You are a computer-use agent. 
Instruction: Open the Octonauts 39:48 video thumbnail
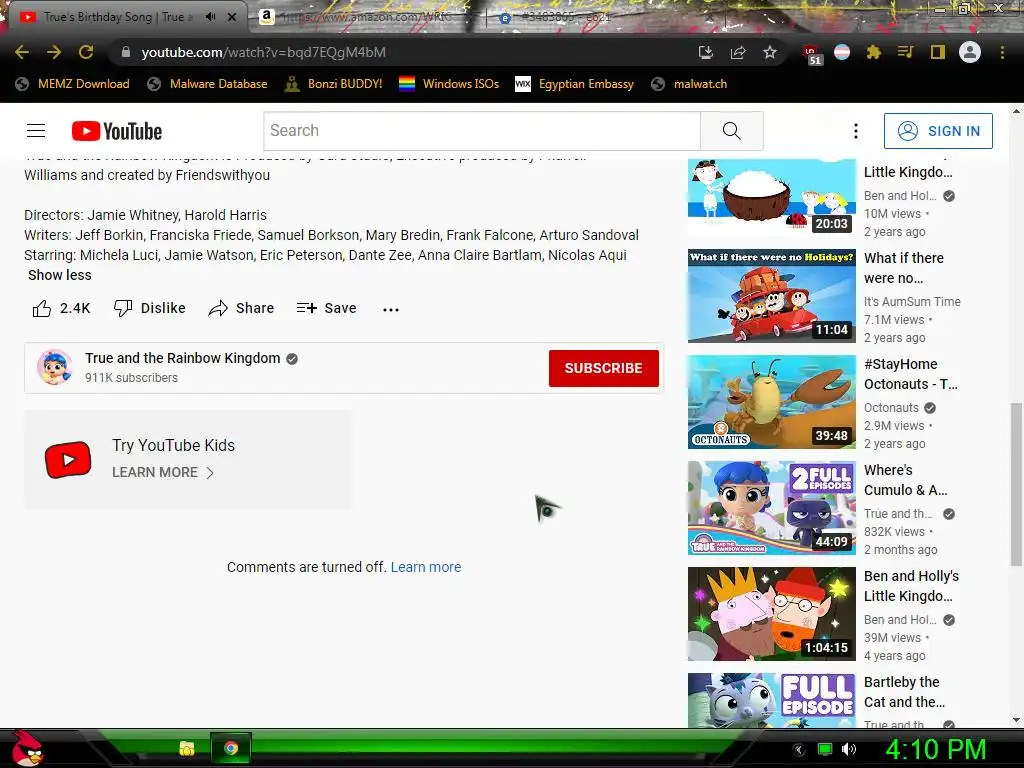point(771,402)
